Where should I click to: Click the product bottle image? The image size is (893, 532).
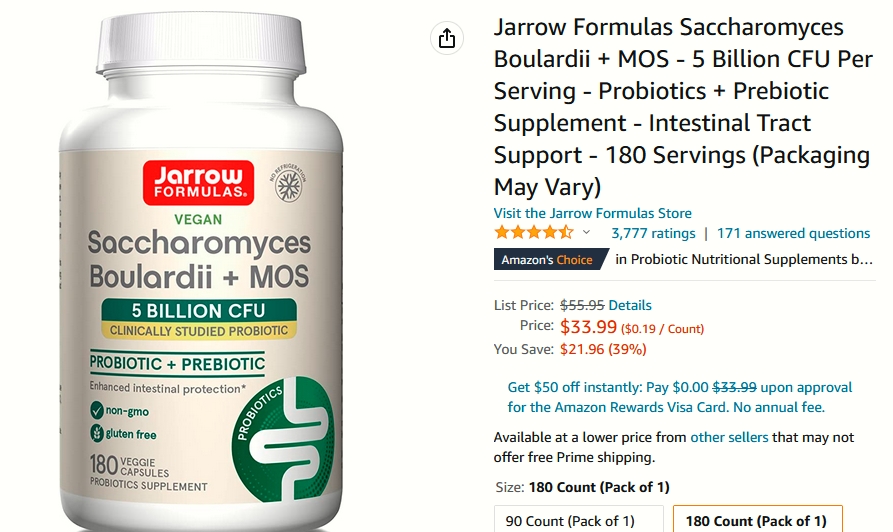click(x=200, y=271)
